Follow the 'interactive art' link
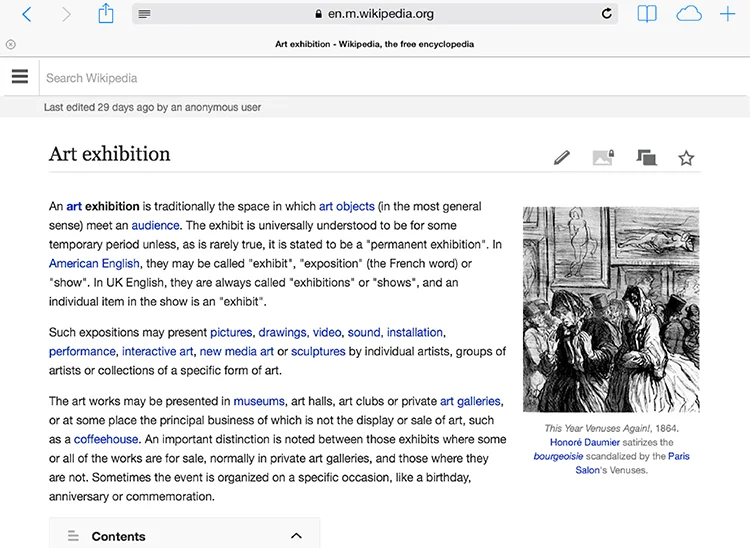 click(x=157, y=351)
